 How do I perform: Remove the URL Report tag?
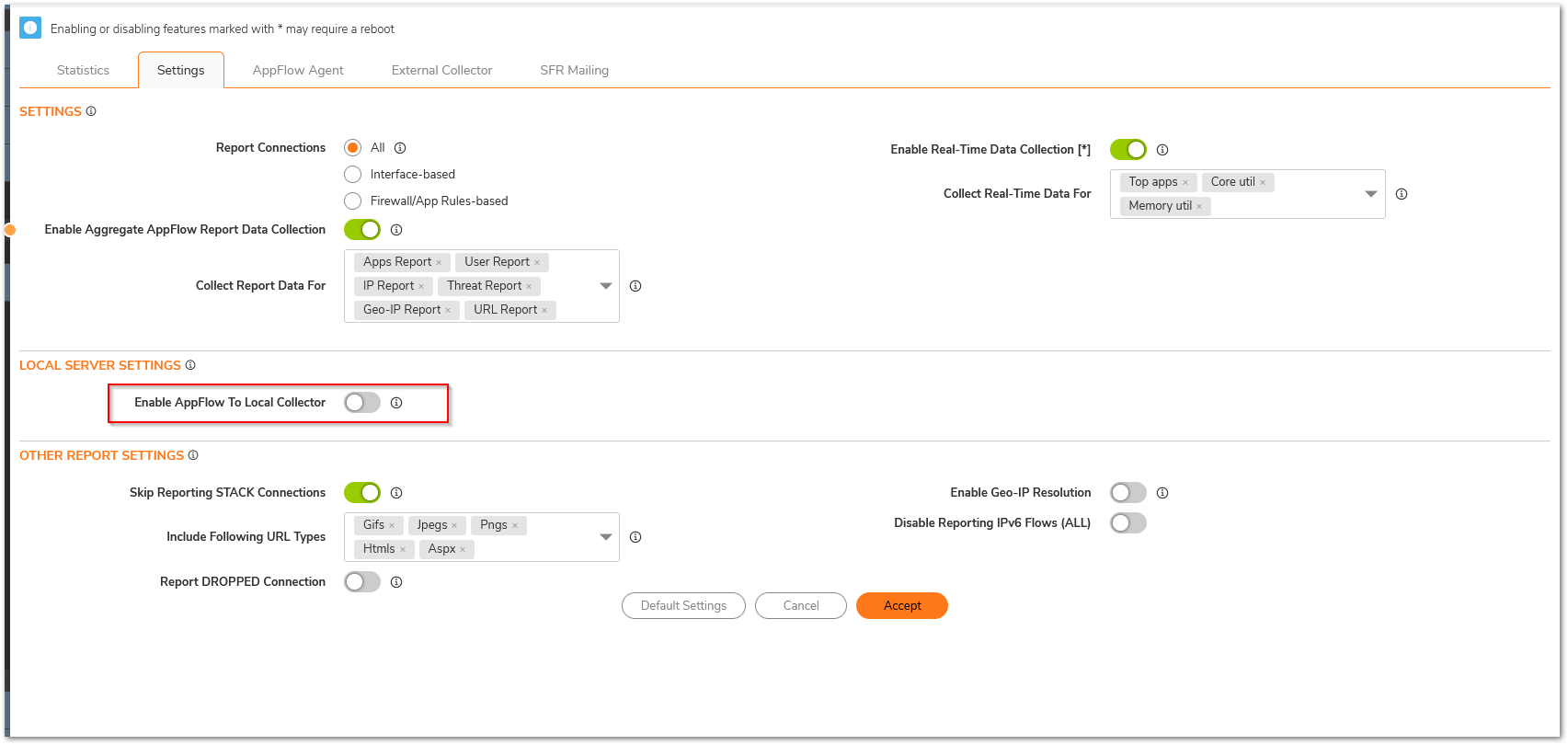(544, 311)
